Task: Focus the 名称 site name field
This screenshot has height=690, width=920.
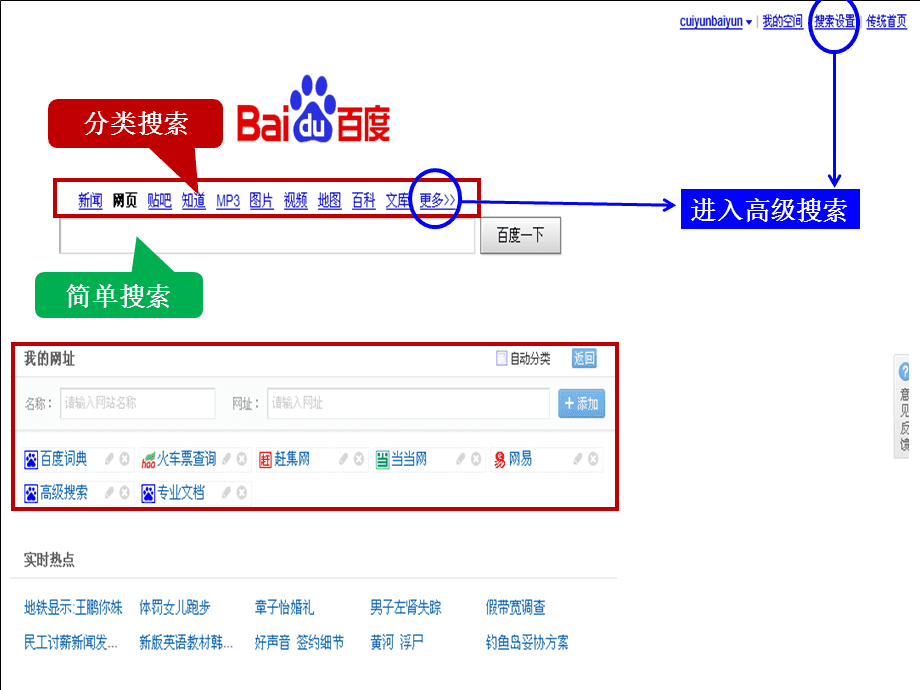Action: pos(137,403)
